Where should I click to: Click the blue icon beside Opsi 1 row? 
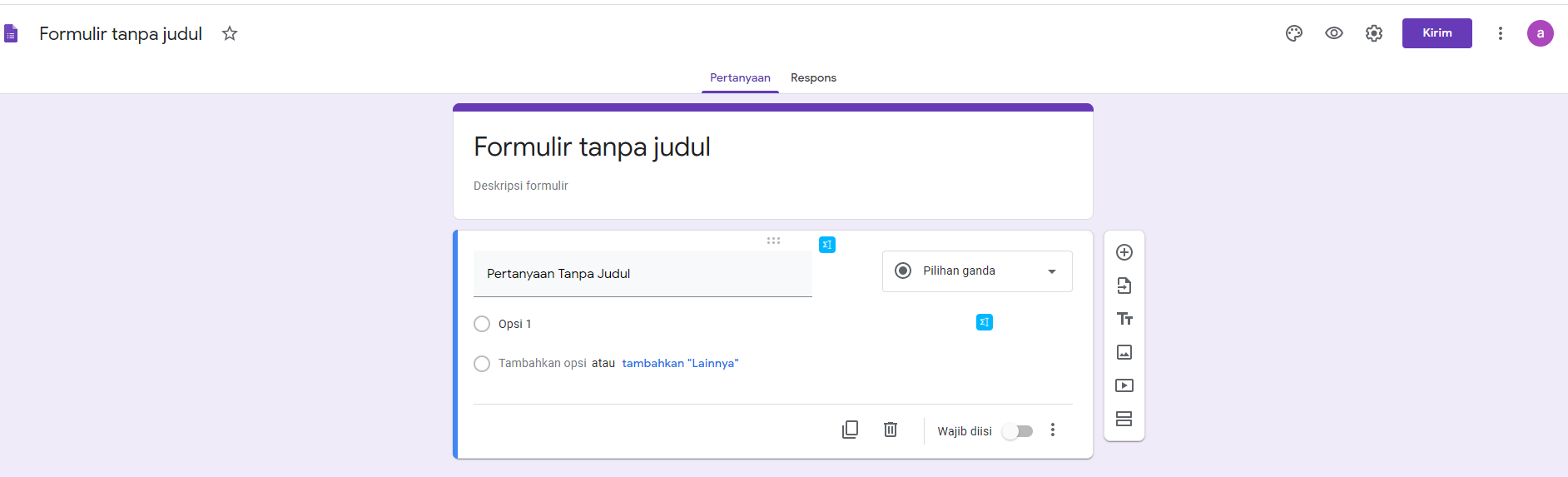(x=985, y=322)
